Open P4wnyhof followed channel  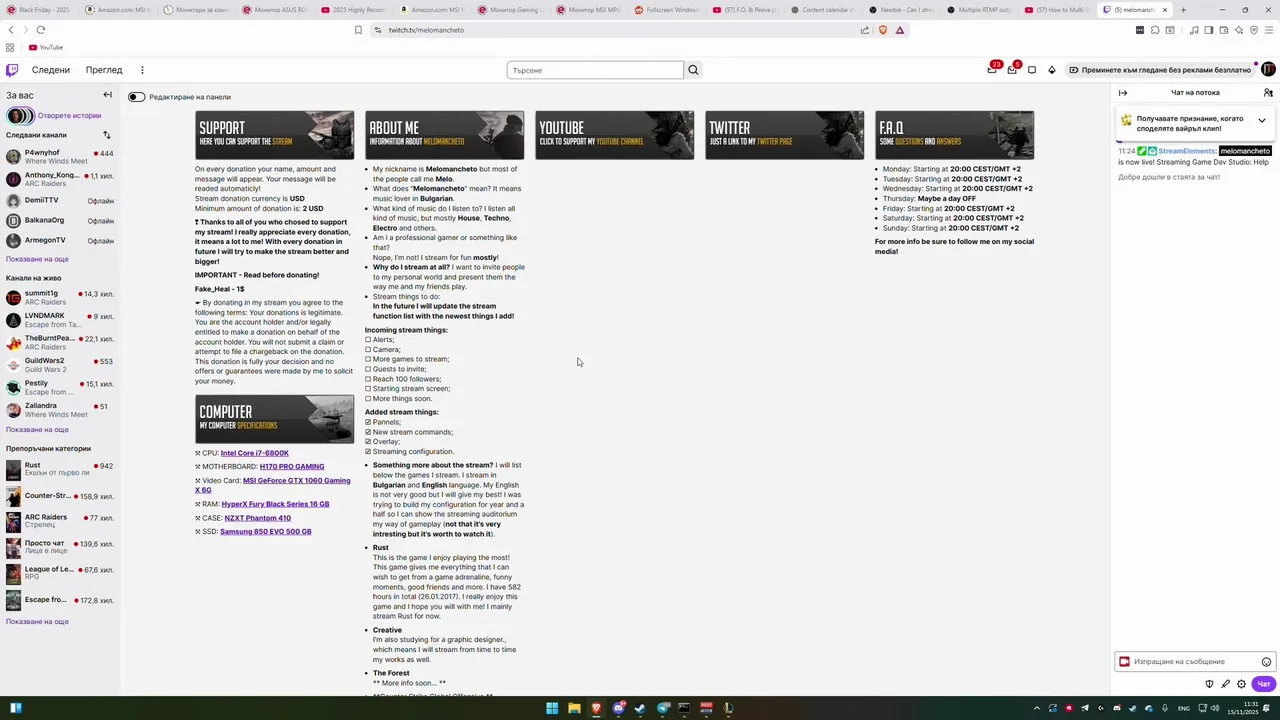60,157
